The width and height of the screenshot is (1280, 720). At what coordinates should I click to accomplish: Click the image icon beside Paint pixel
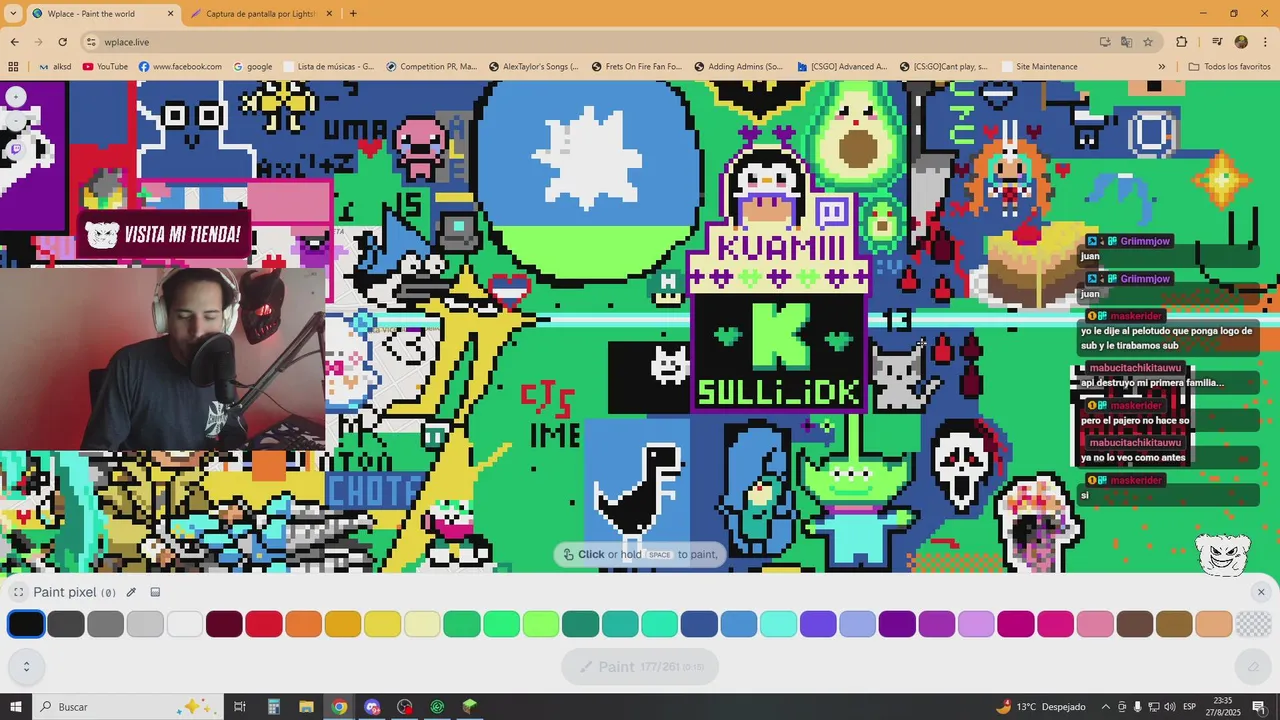[155, 592]
